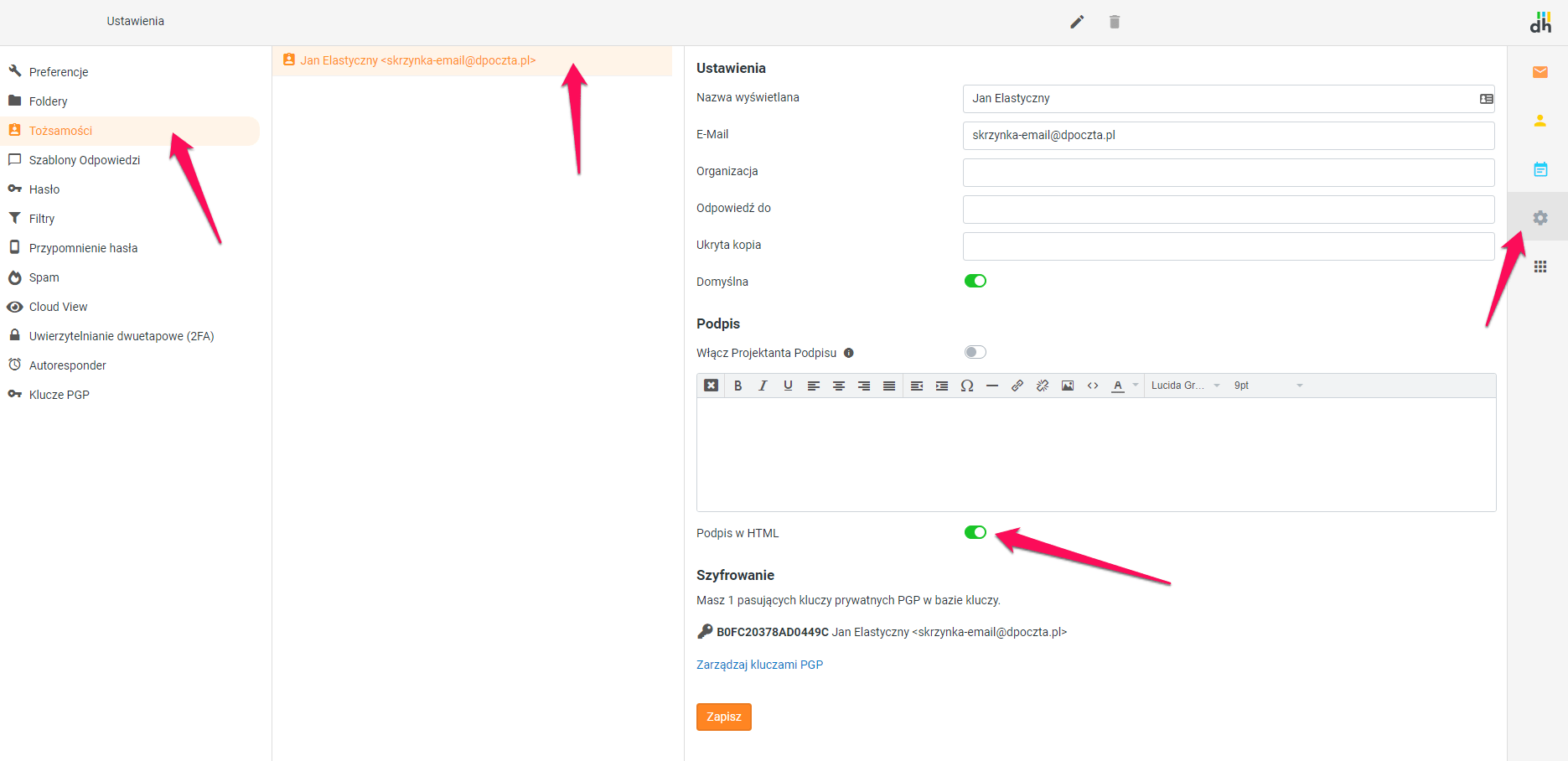Insert special character (Omega) in signature
The width and height of the screenshot is (1568, 761).
pyautogui.click(x=967, y=386)
